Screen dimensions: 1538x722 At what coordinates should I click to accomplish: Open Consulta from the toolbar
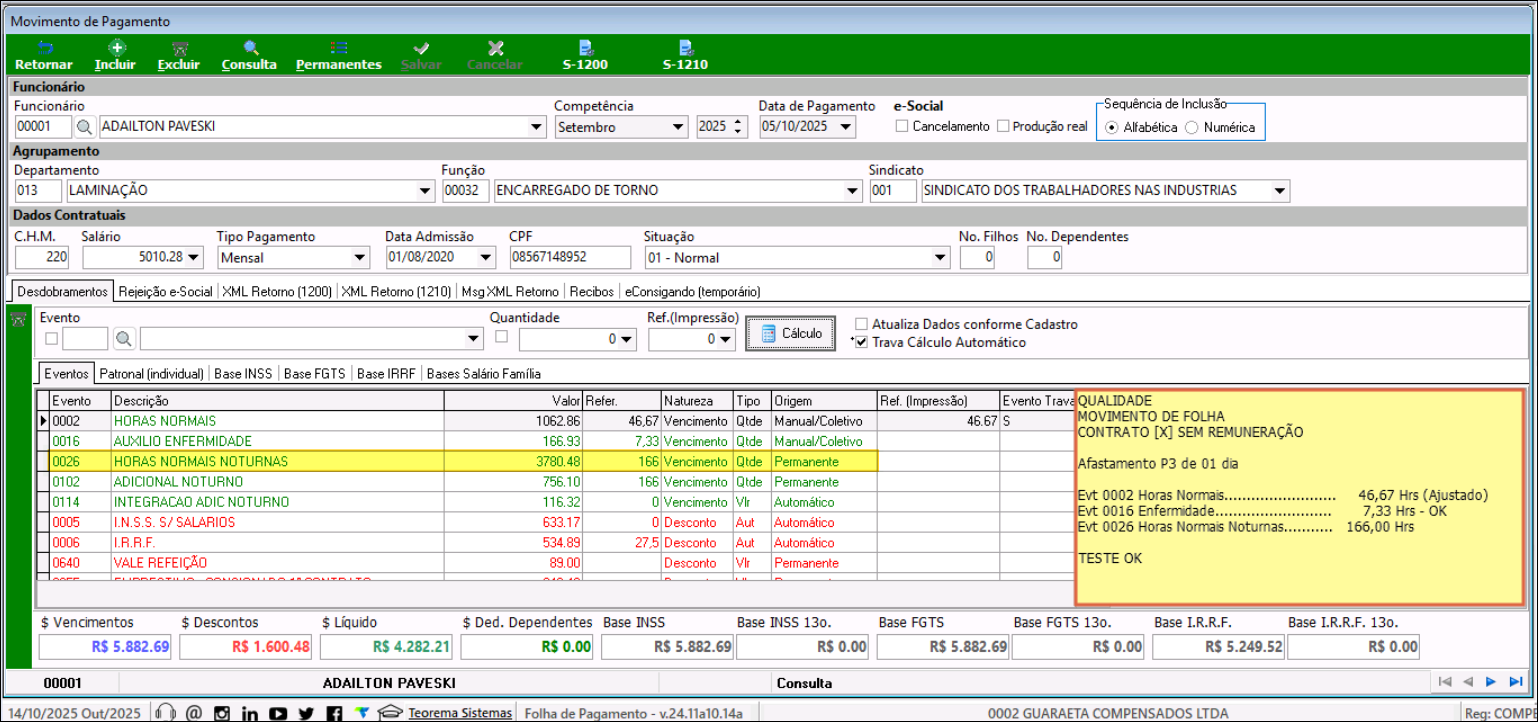pos(250,48)
